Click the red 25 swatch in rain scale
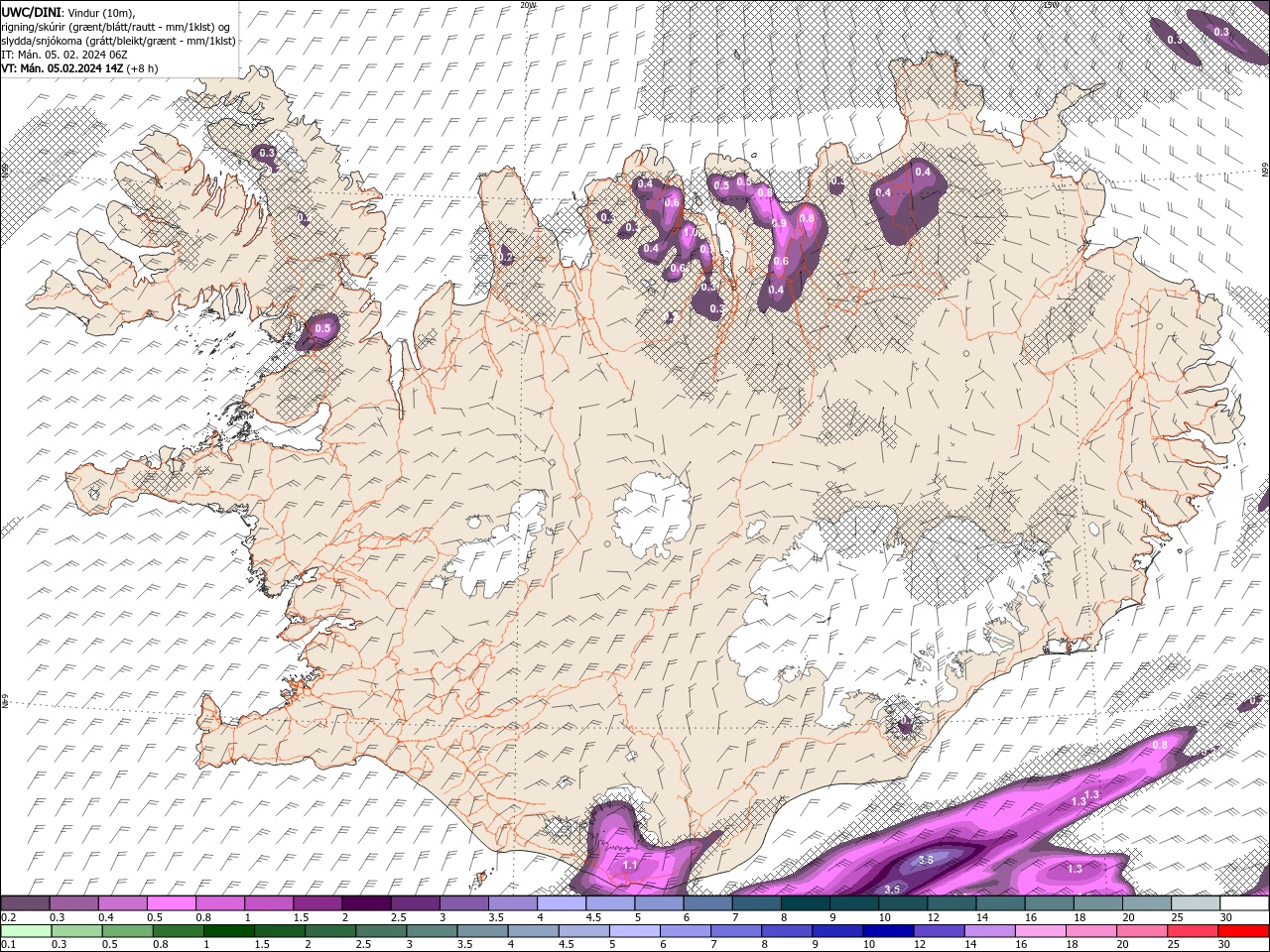The image size is (1270, 952). [x=1194, y=931]
